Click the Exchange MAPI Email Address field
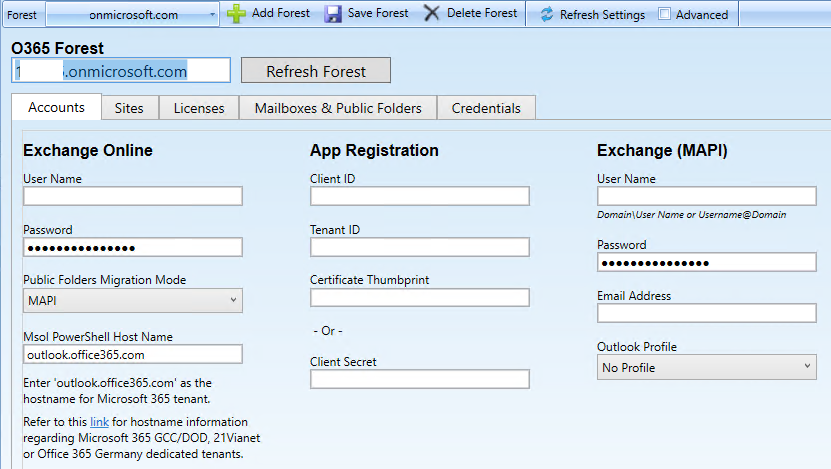The width and height of the screenshot is (831, 469). click(706, 313)
